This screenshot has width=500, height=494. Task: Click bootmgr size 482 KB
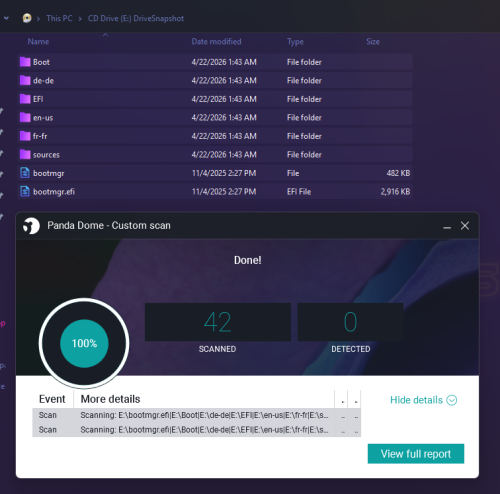tap(398, 173)
